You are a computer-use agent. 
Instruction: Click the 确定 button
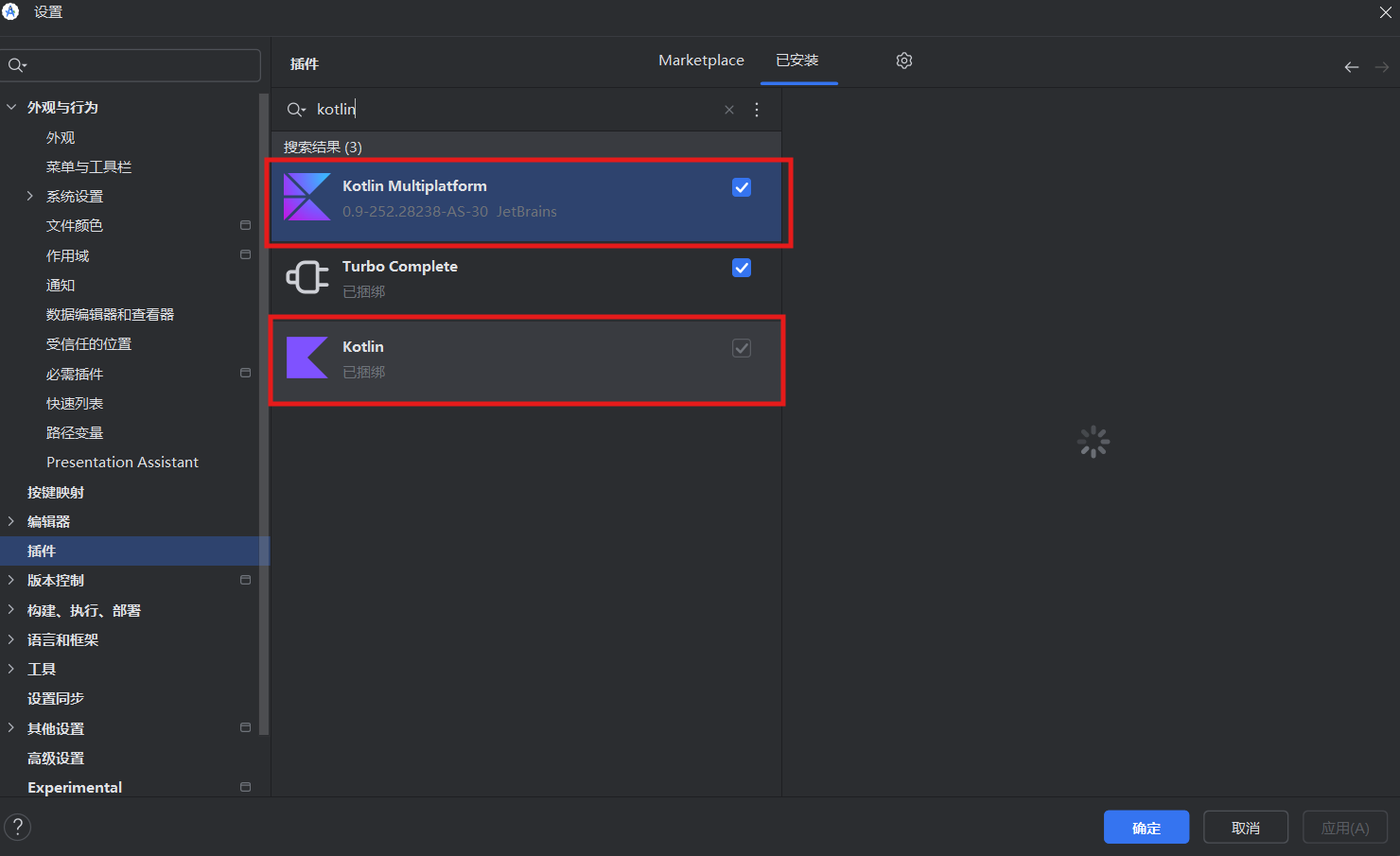[1146, 828]
